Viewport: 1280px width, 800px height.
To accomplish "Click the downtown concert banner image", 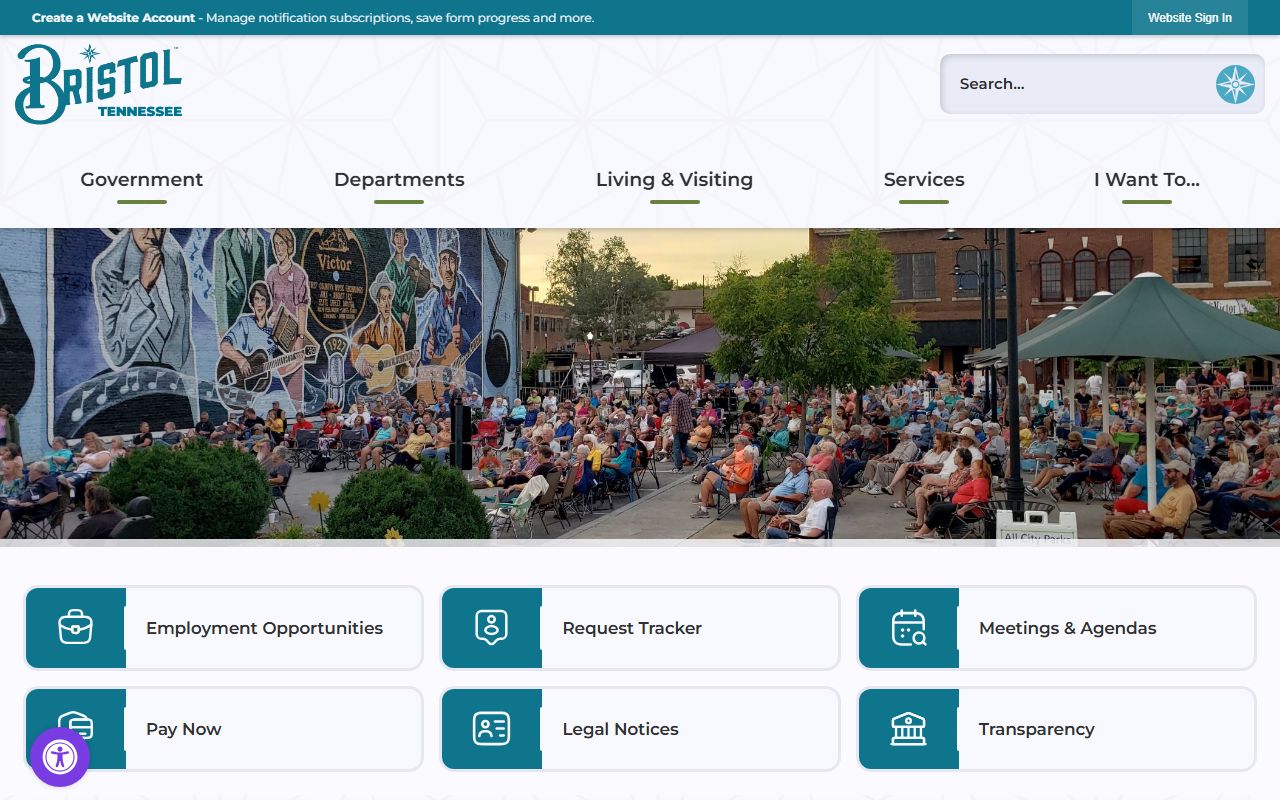I will point(640,385).
